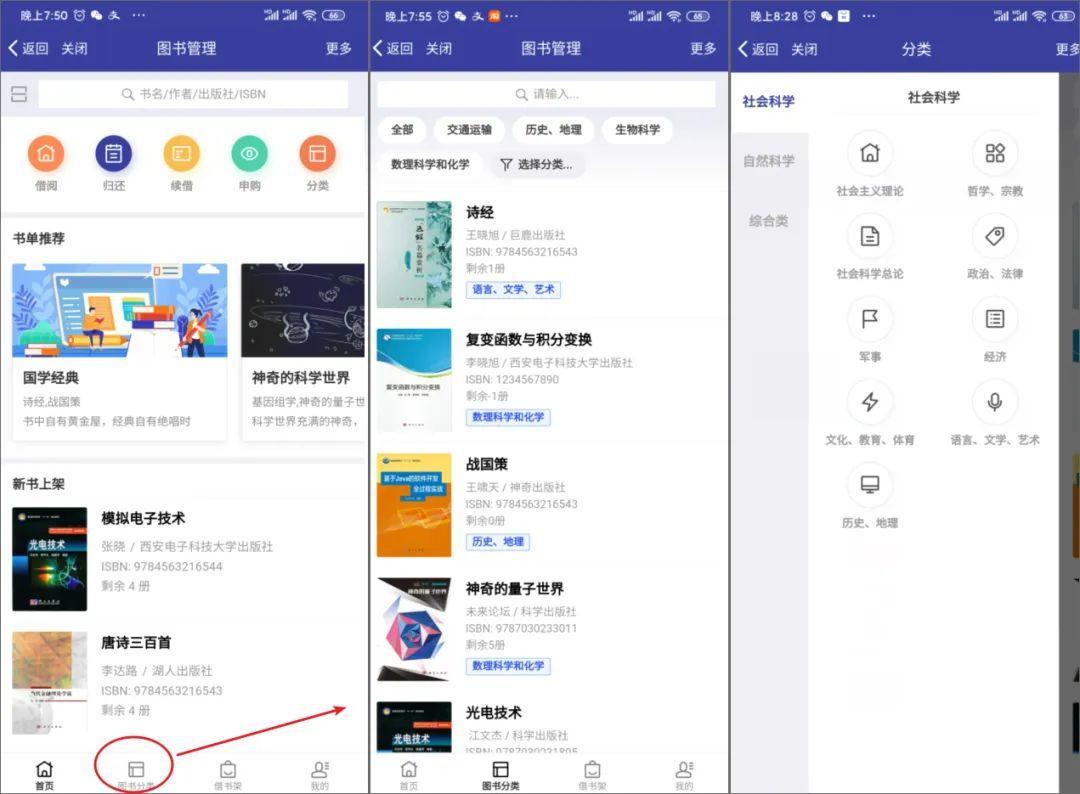
Task: Tap the 战国策 book cover thumbnail
Action: coord(414,504)
